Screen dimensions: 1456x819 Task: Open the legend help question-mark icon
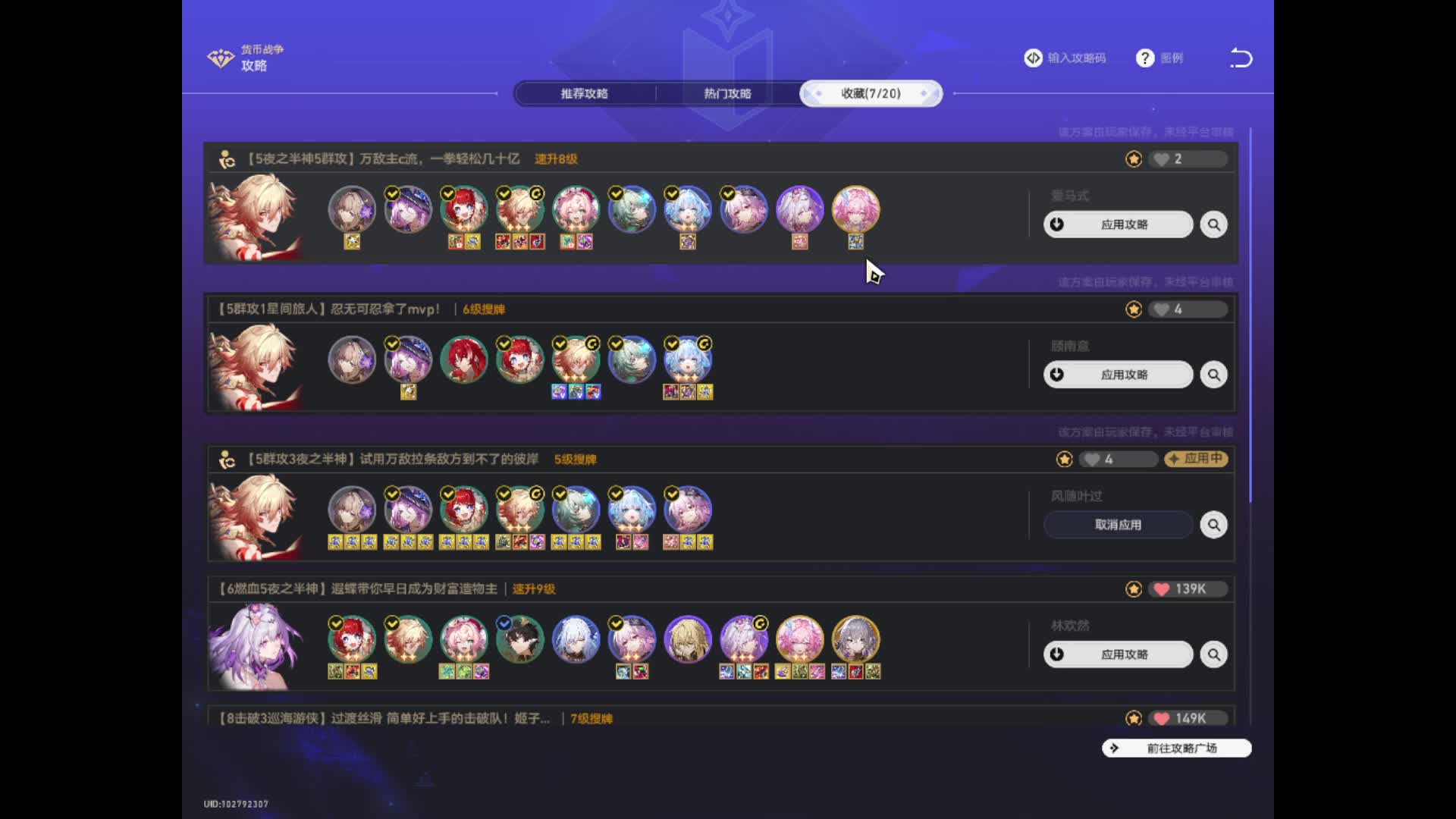tap(1144, 58)
